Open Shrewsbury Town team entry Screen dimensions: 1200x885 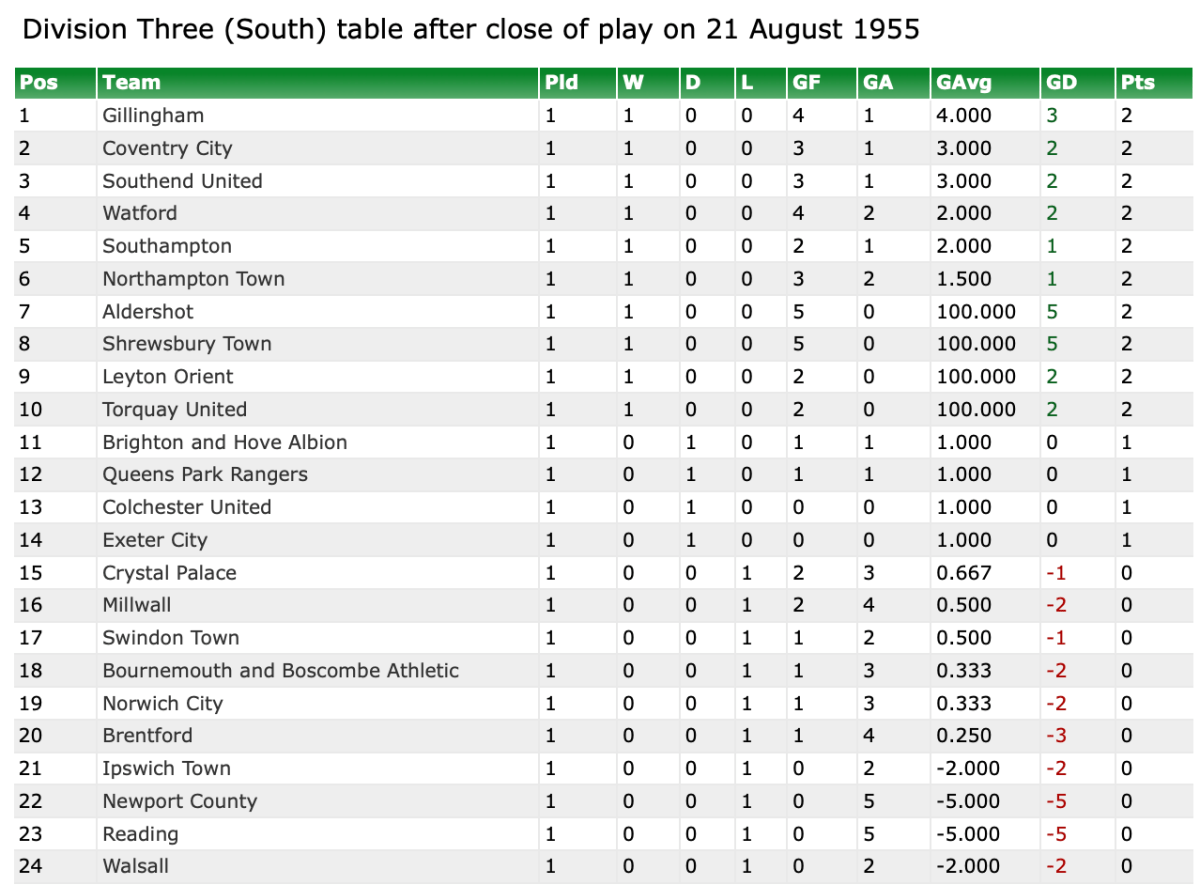point(187,344)
